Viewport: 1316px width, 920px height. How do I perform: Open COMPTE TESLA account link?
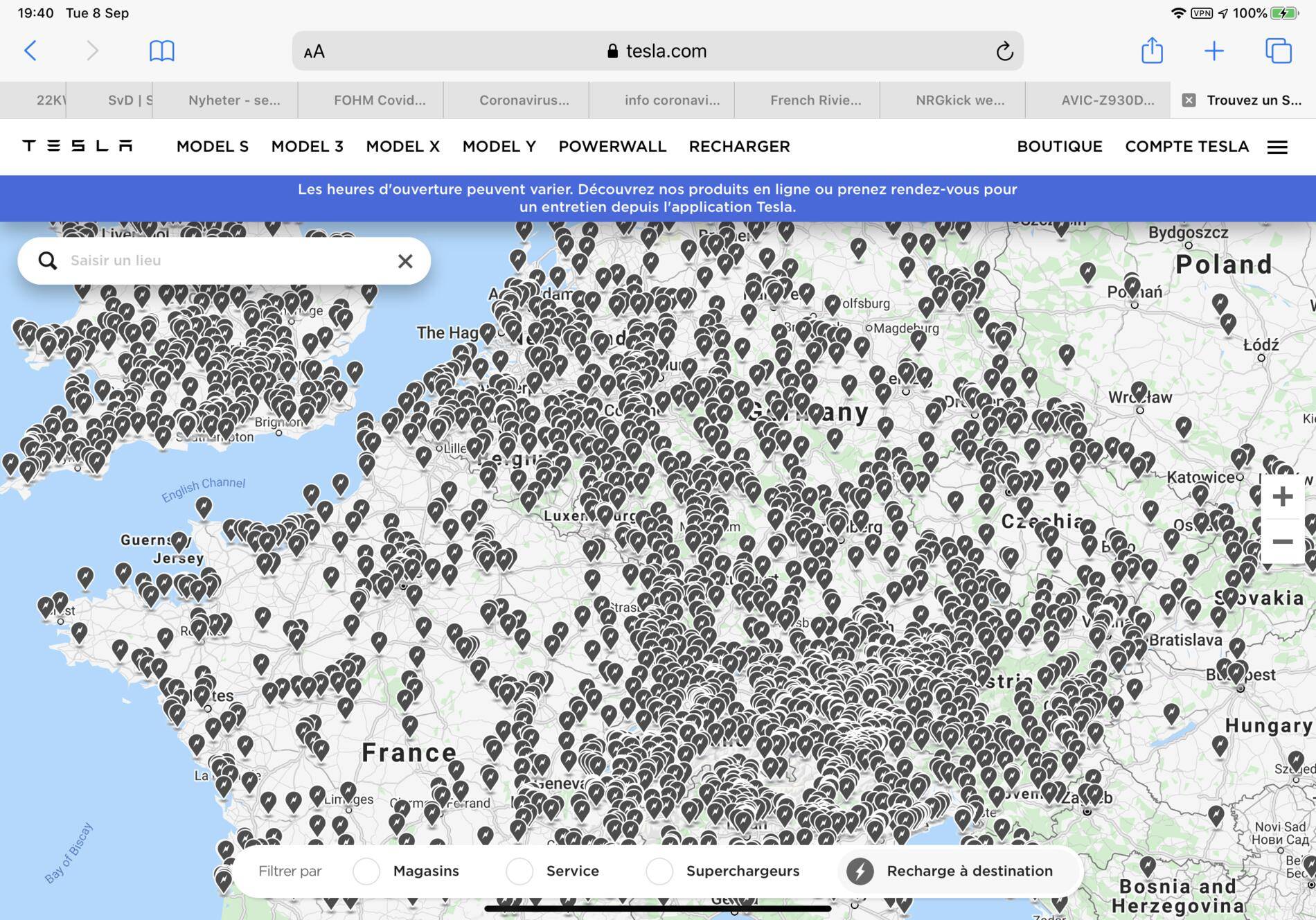pos(1187,146)
